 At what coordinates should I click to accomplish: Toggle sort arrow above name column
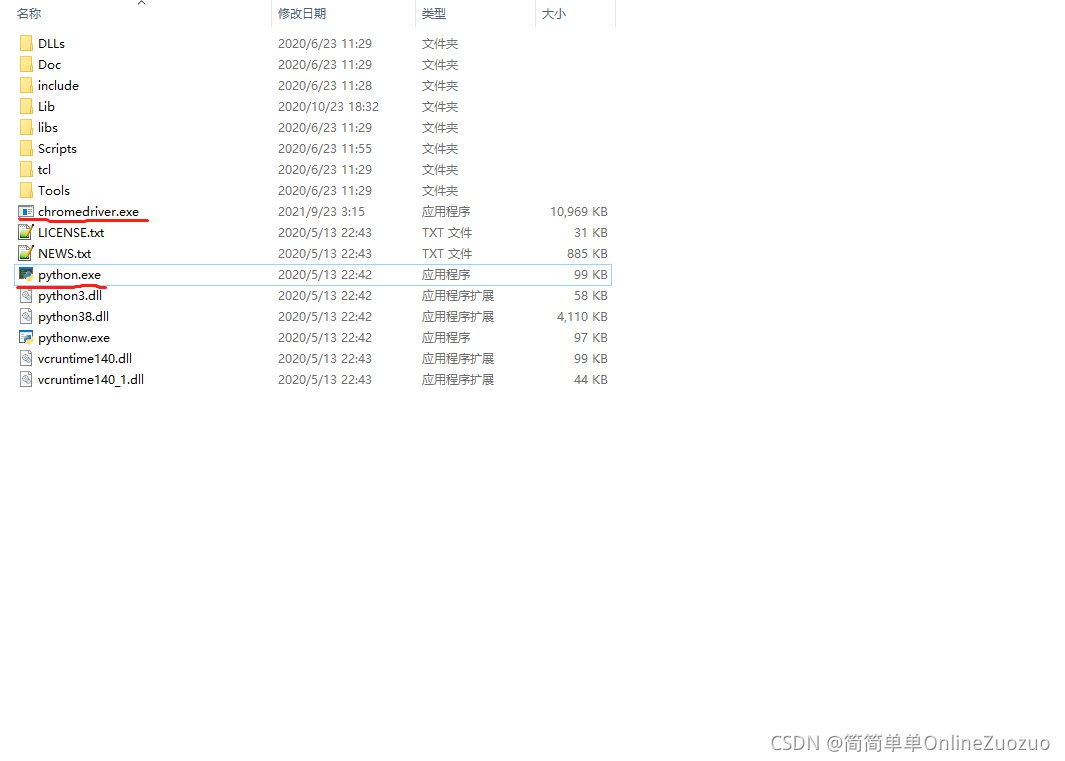(x=141, y=3)
